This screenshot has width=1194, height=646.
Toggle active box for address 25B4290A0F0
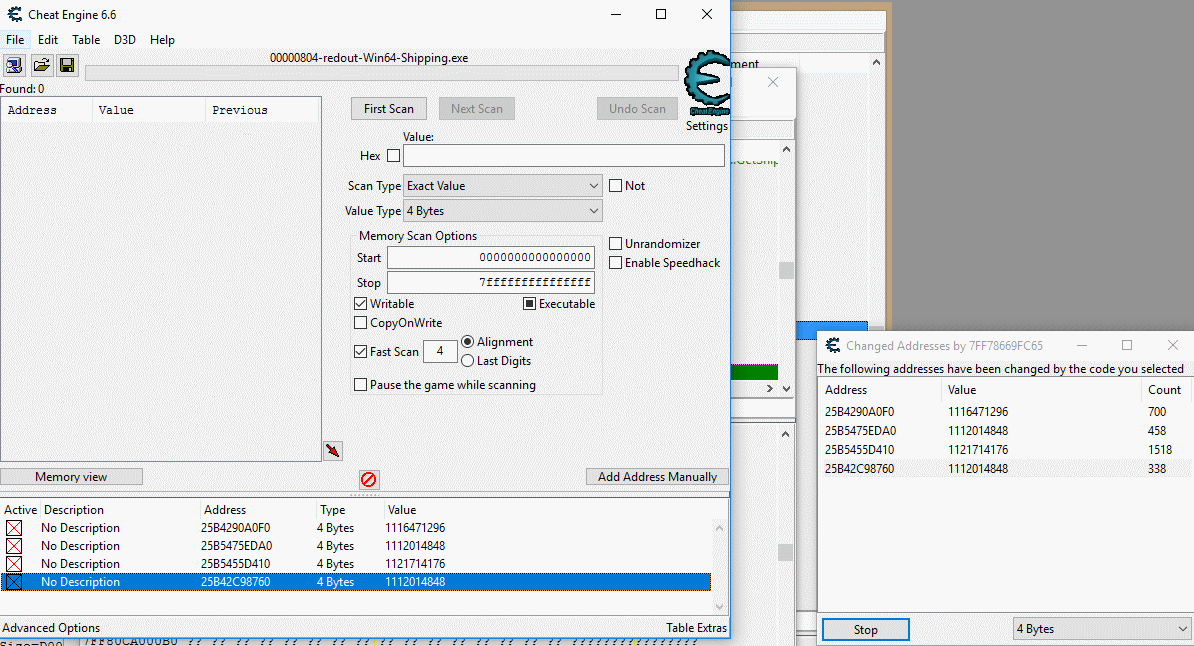14,528
